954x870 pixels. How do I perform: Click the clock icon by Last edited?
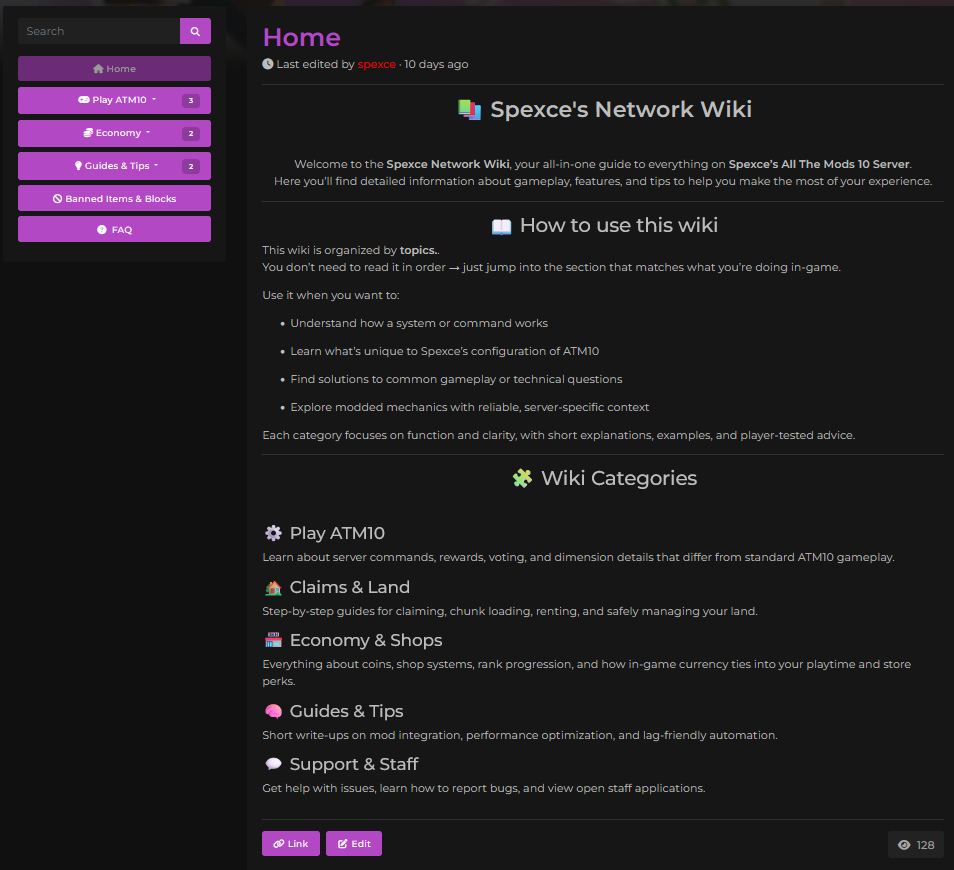tap(268, 64)
